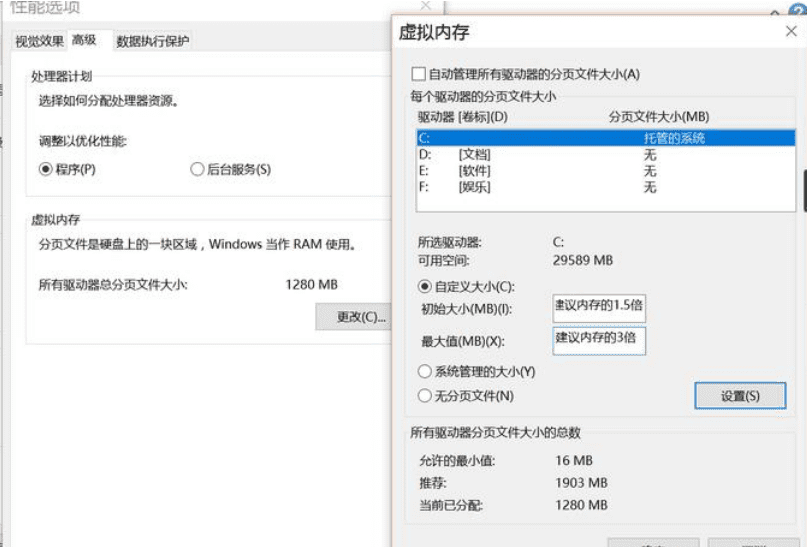Click the 16 MB minimum allowed value
This screenshot has height=547, width=807.
coord(574,461)
